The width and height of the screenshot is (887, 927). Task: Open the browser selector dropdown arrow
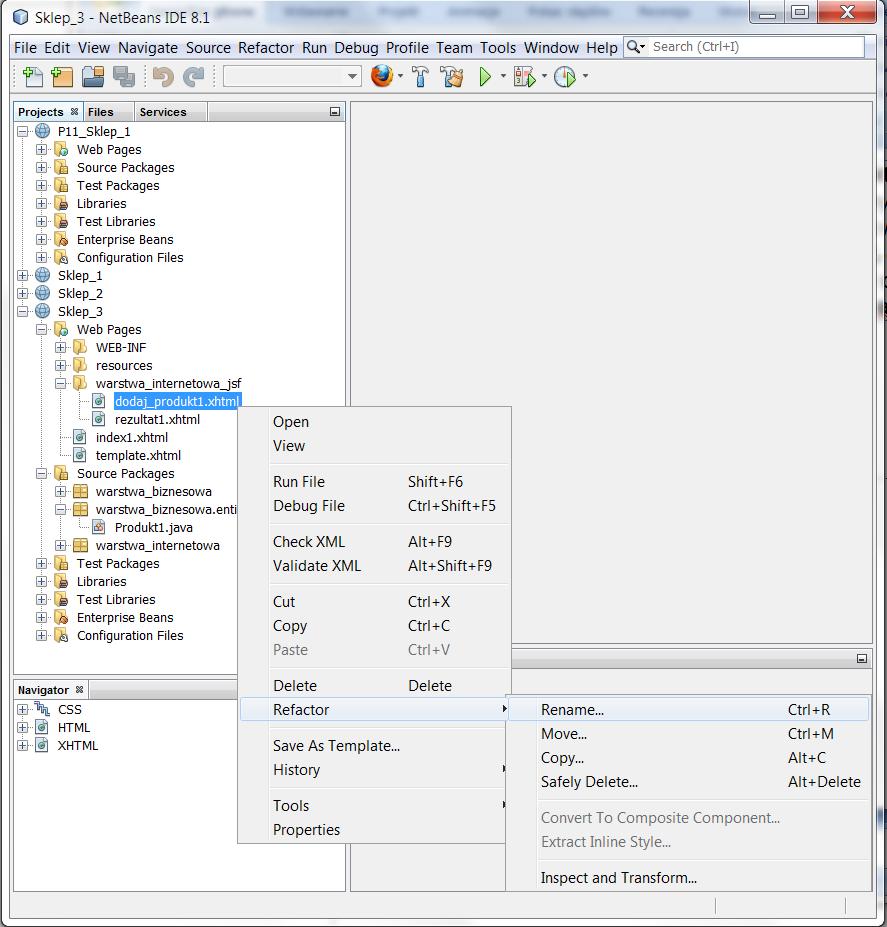pyautogui.click(x=400, y=76)
